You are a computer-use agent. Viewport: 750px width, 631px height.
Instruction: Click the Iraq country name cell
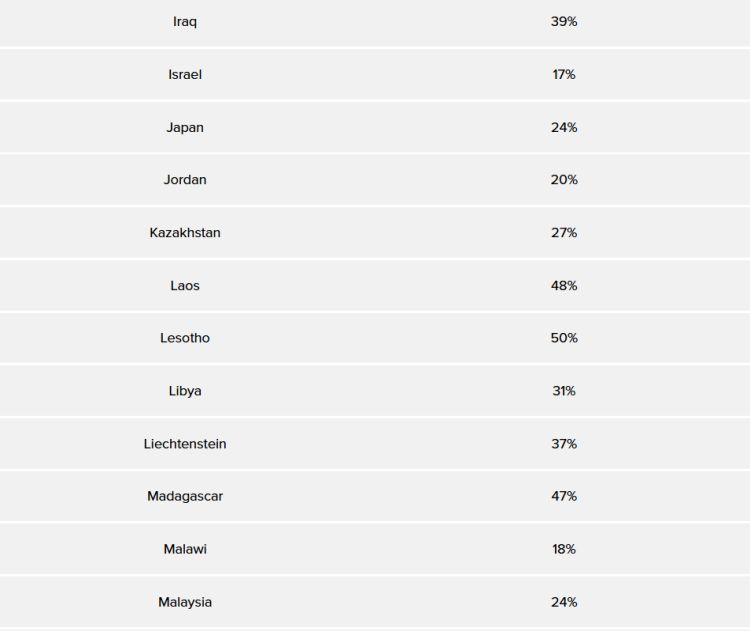click(185, 22)
